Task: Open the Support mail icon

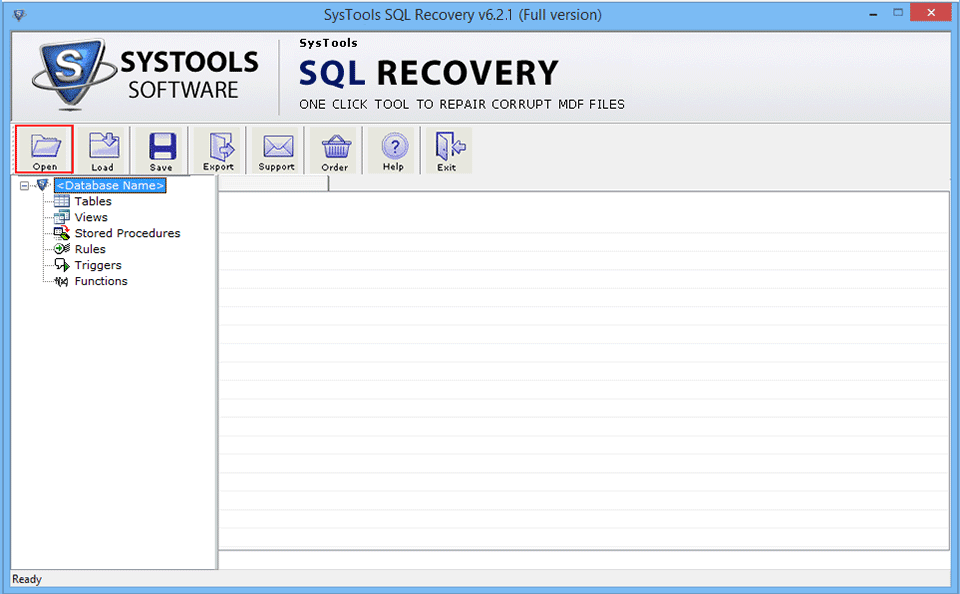Action: (x=275, y=148)
